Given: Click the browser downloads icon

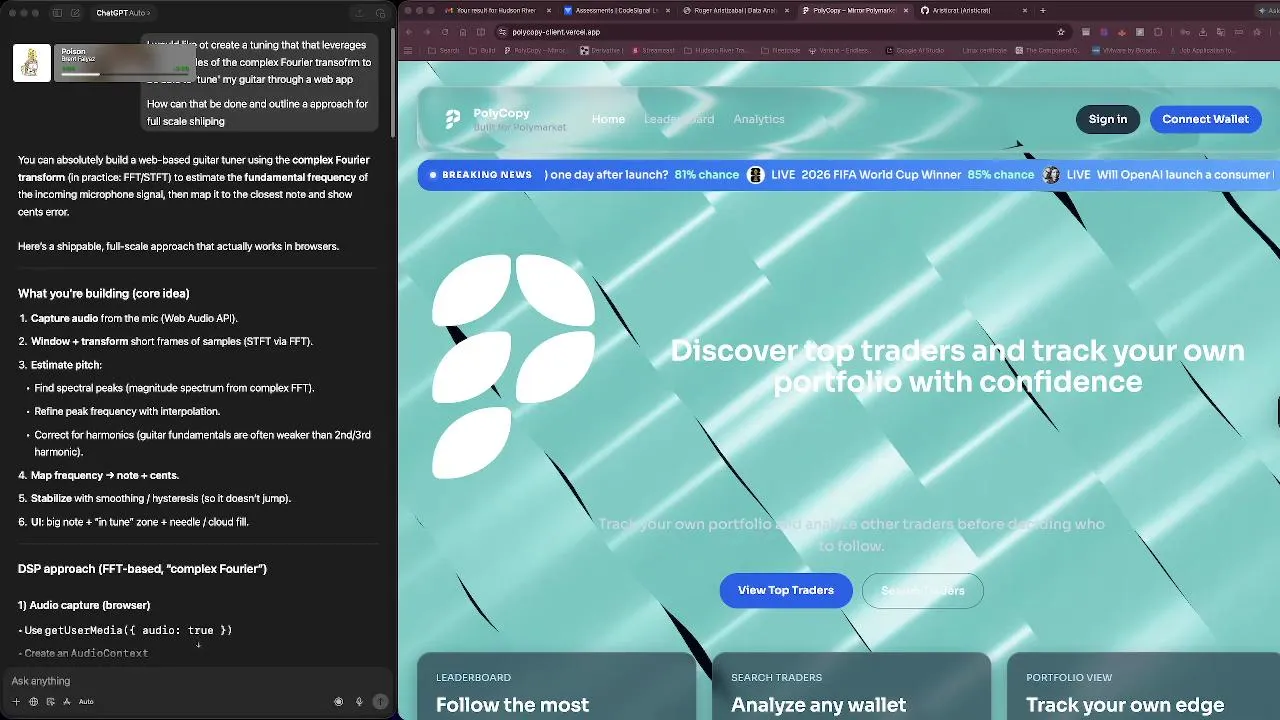Looking at the screenshot, I should coord(1202,32).
